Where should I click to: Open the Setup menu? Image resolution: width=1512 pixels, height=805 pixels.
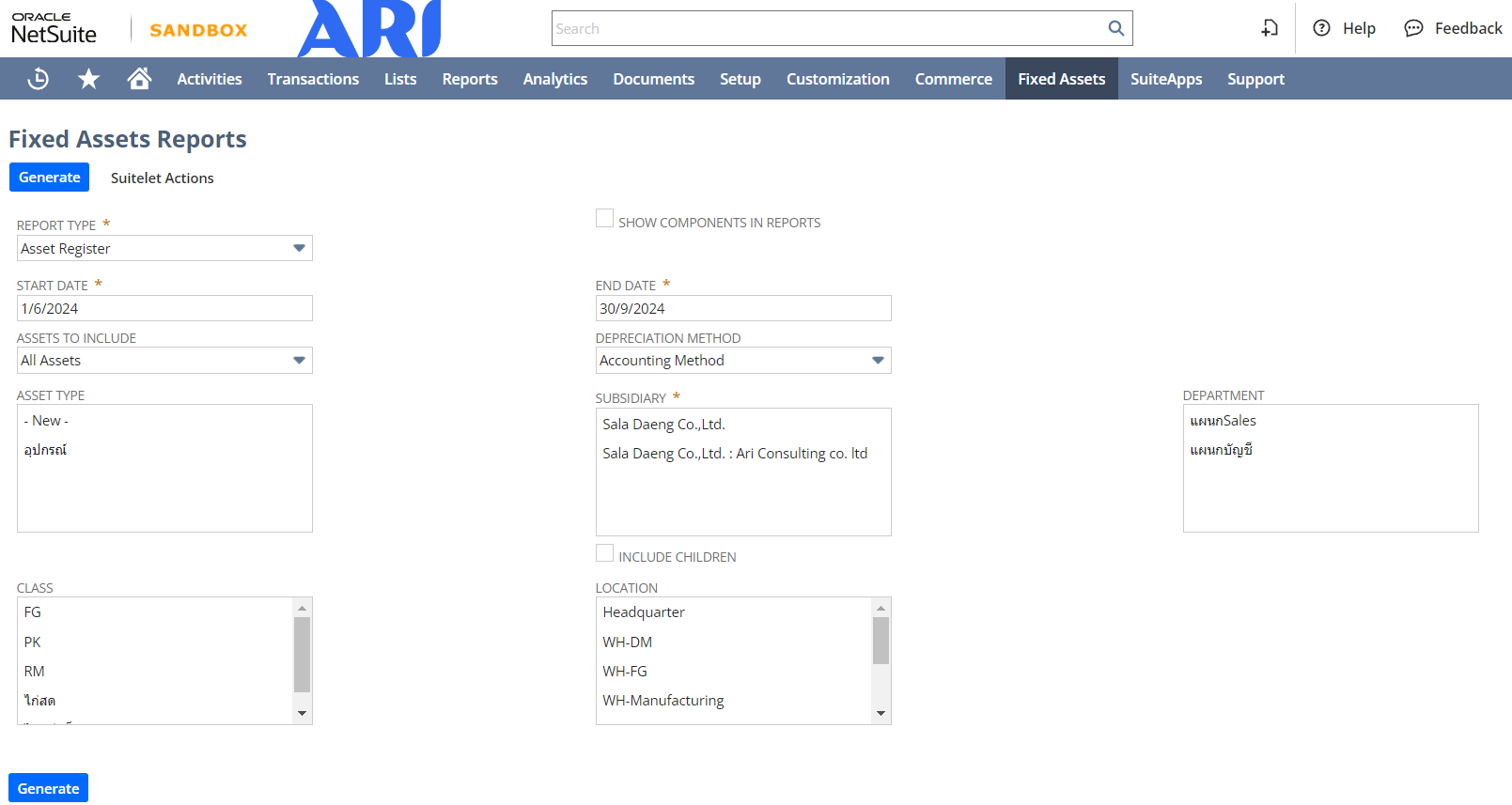pyautogui.click(x=740, y=79)
